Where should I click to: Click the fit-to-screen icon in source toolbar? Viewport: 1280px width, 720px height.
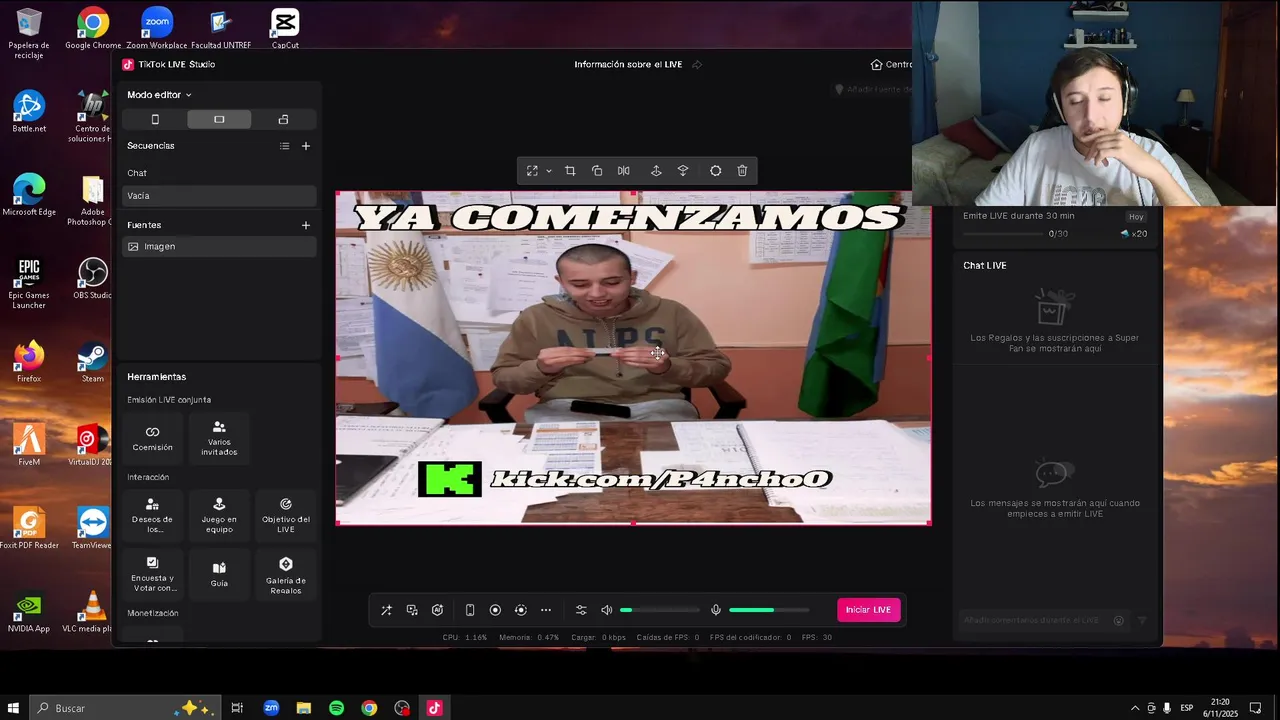532,171
